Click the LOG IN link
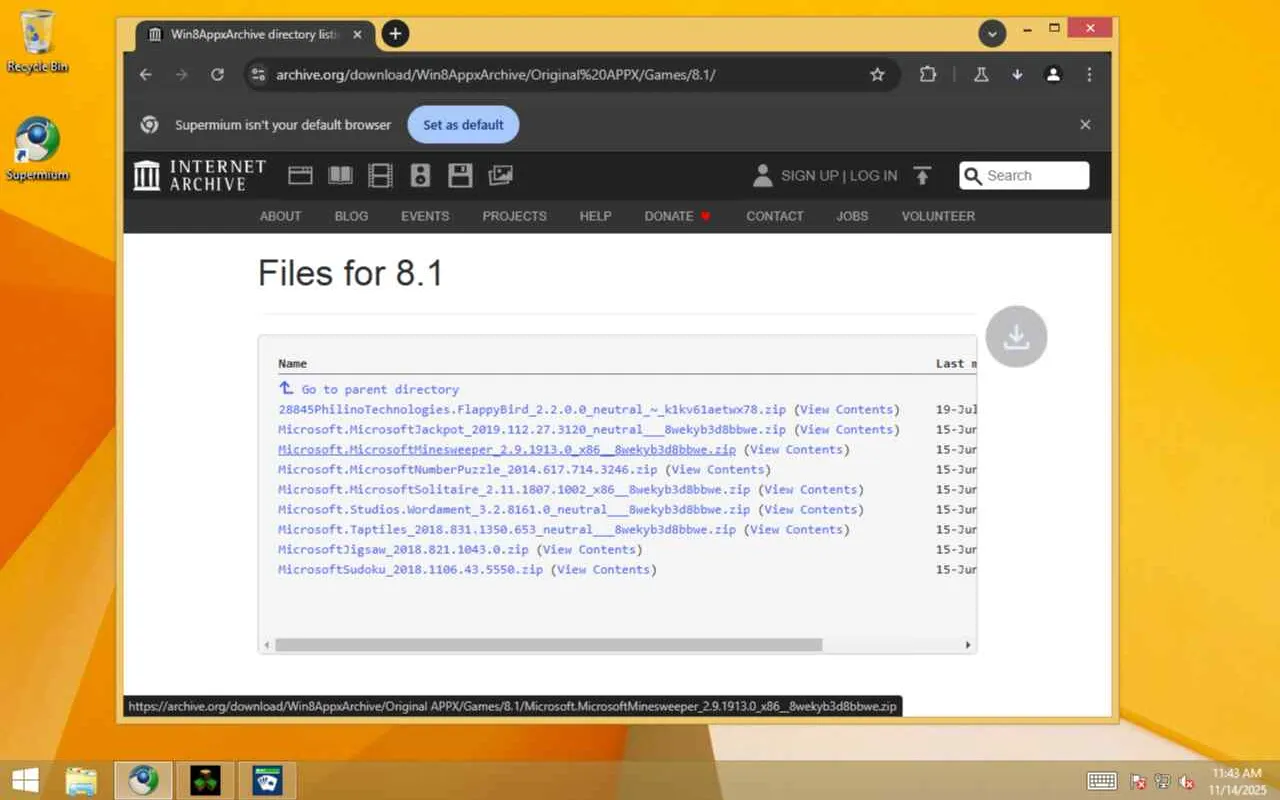The height and width of the screenshot is (800, 1280). tap(874, 176)
